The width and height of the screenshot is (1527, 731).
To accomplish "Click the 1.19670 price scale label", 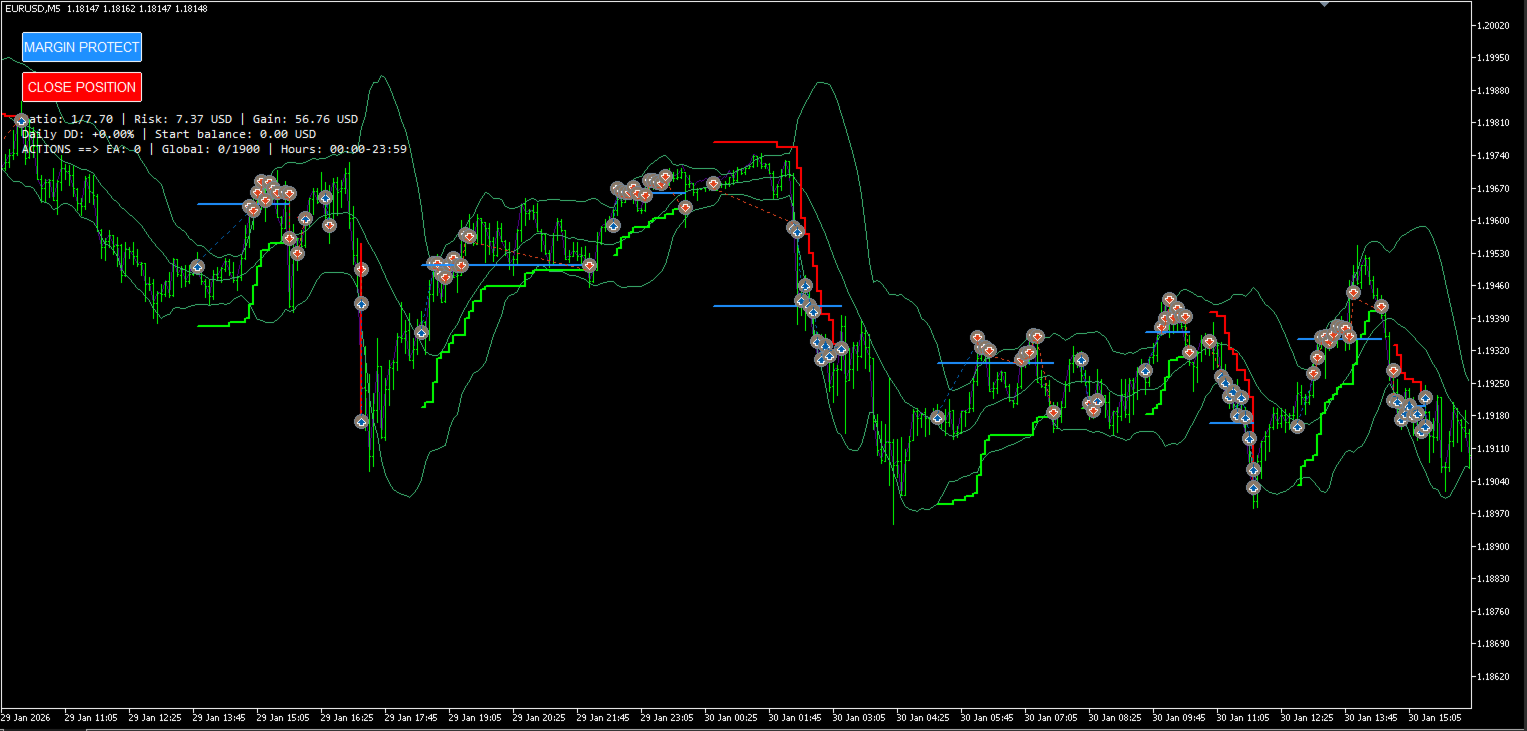I will (1492, 188).
